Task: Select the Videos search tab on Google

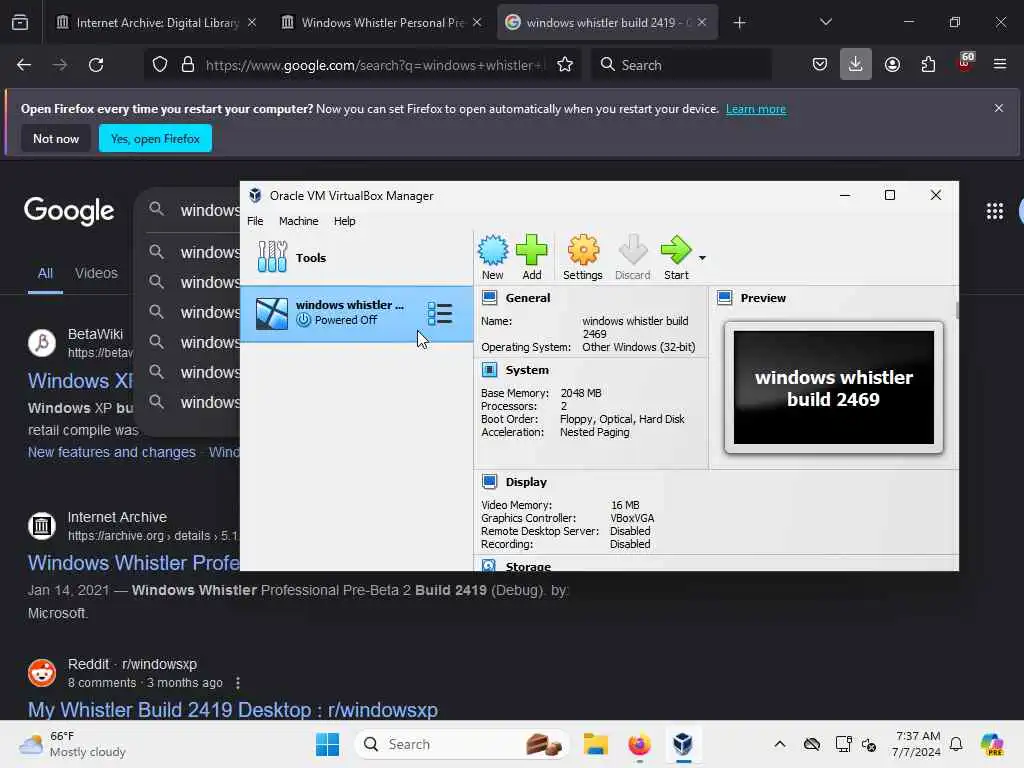Action: [96, 273]
